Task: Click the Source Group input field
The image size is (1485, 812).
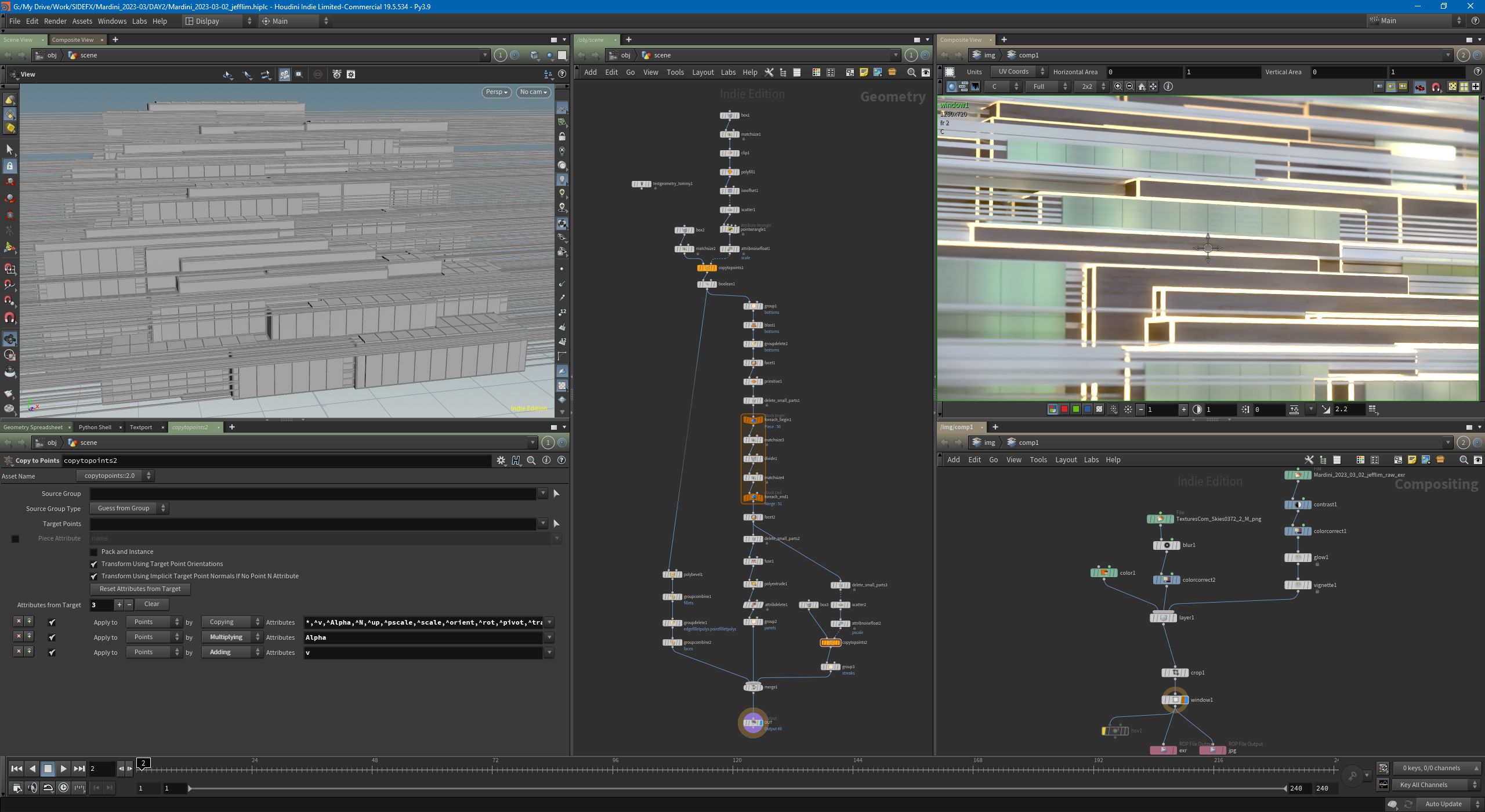Action: pos(313,494)
